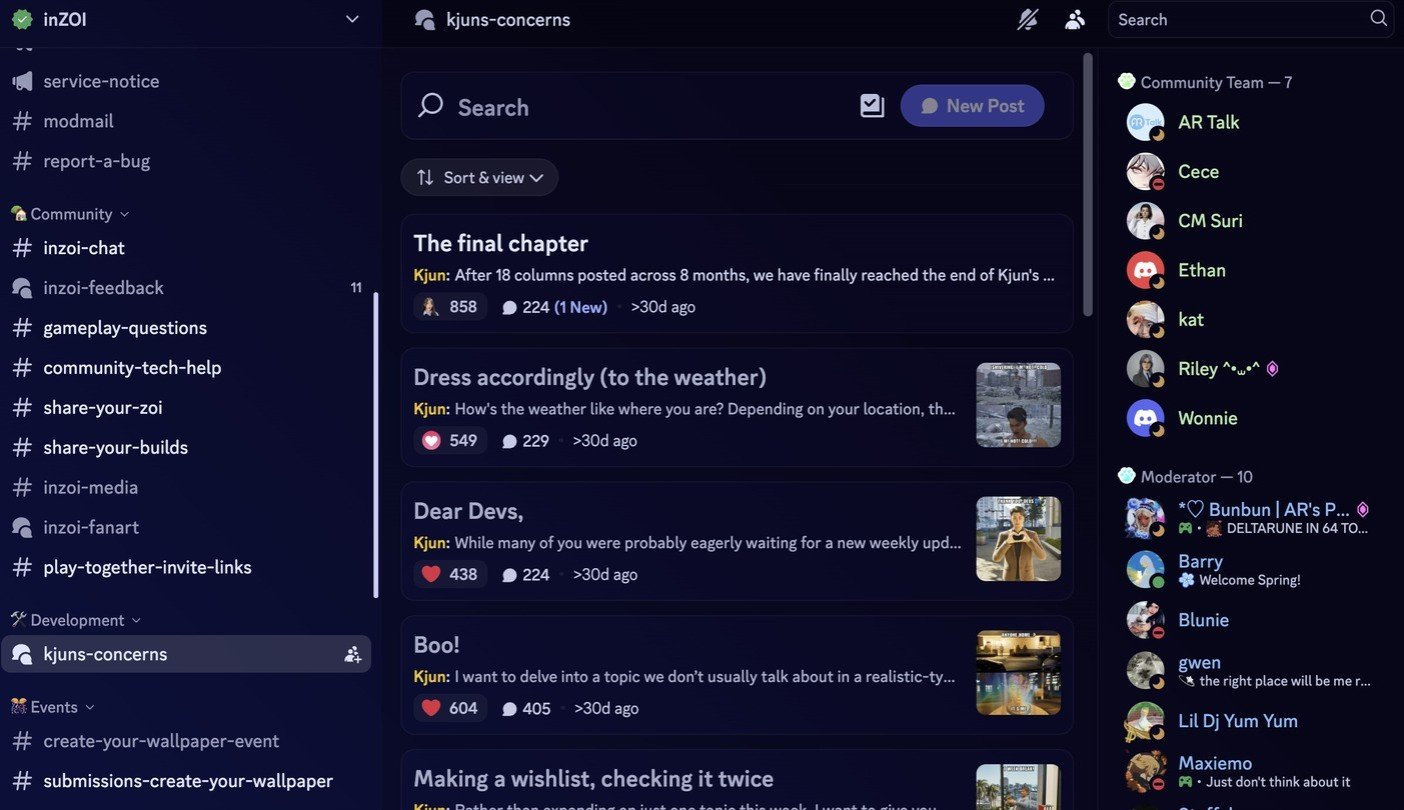Click the 405 comments count on Boo!
The width and height of the screenshot is (1404, 810).
[526, 709]
